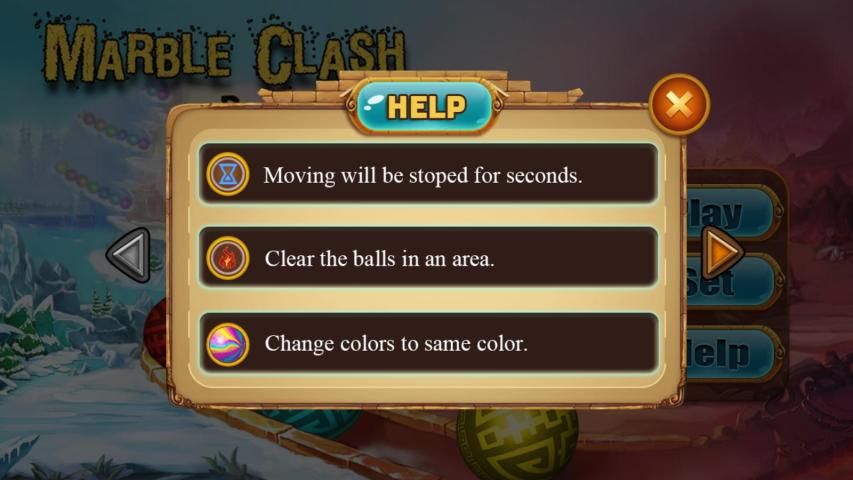Click the HELP title badge
853x480 pixels.
pos(424,106)
